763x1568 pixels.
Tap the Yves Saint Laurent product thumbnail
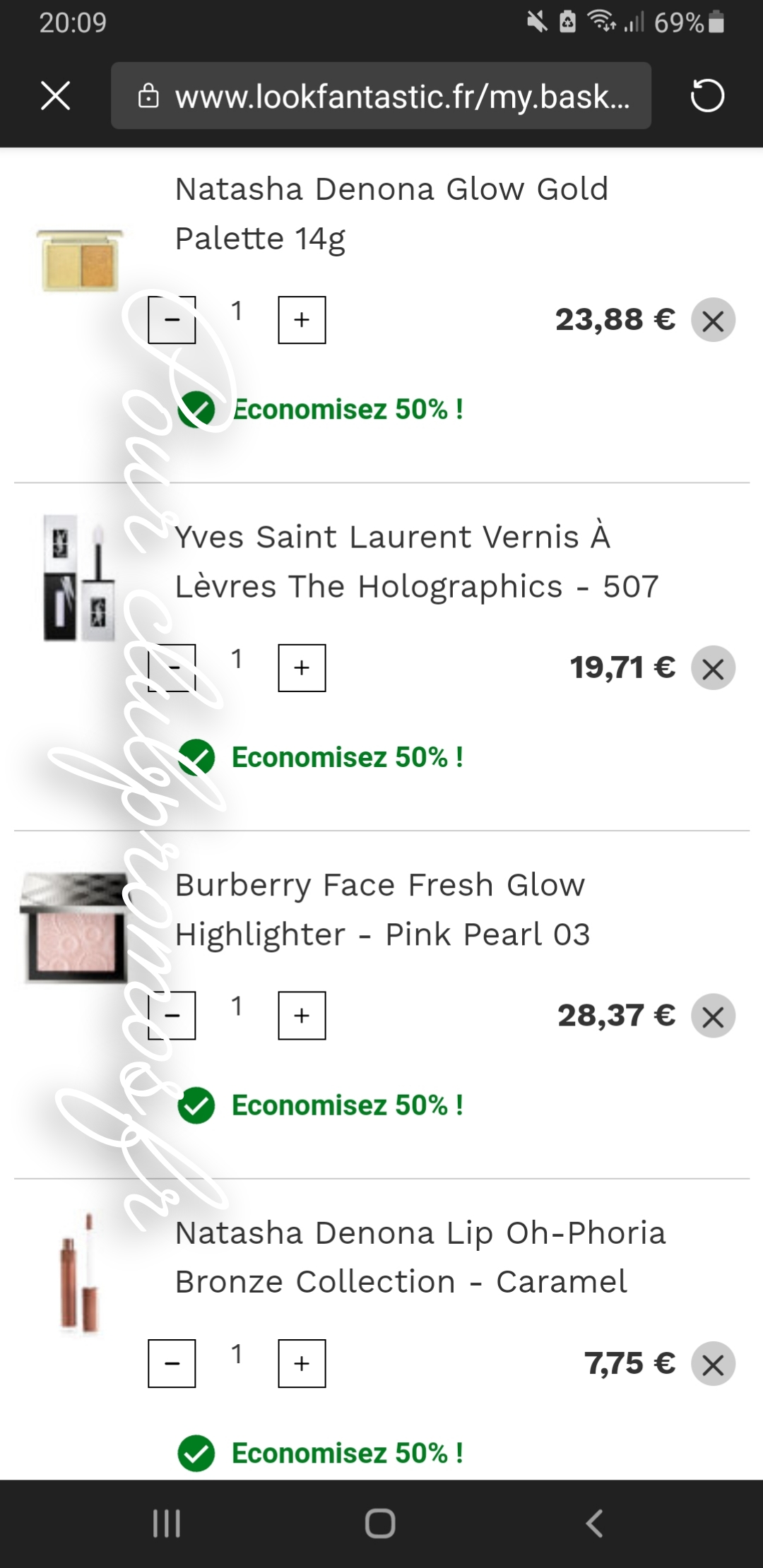click(x=79, y=578)
